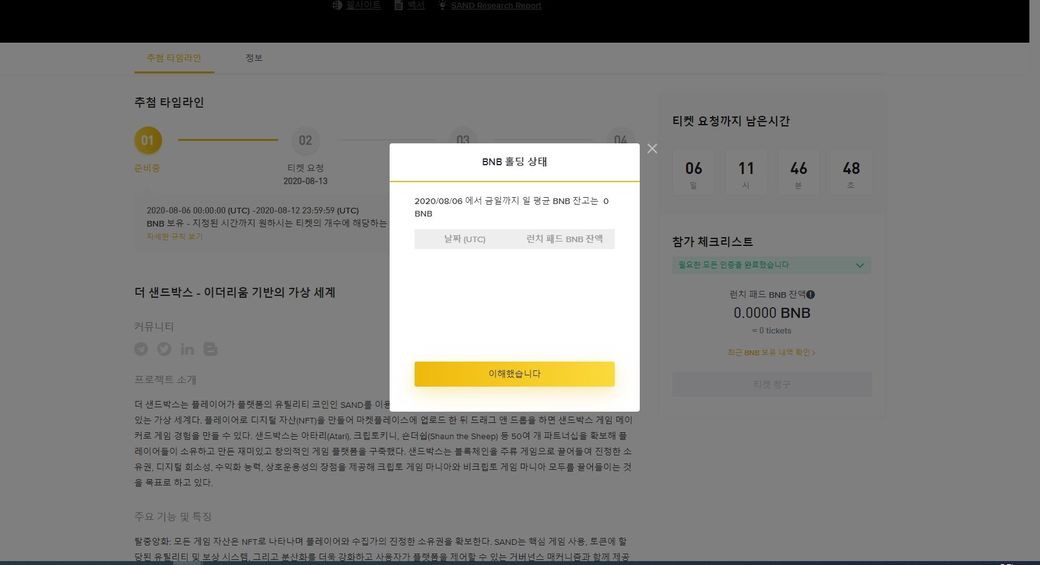Open the SAND Research Report link
1040x565 pixels.
496,6
